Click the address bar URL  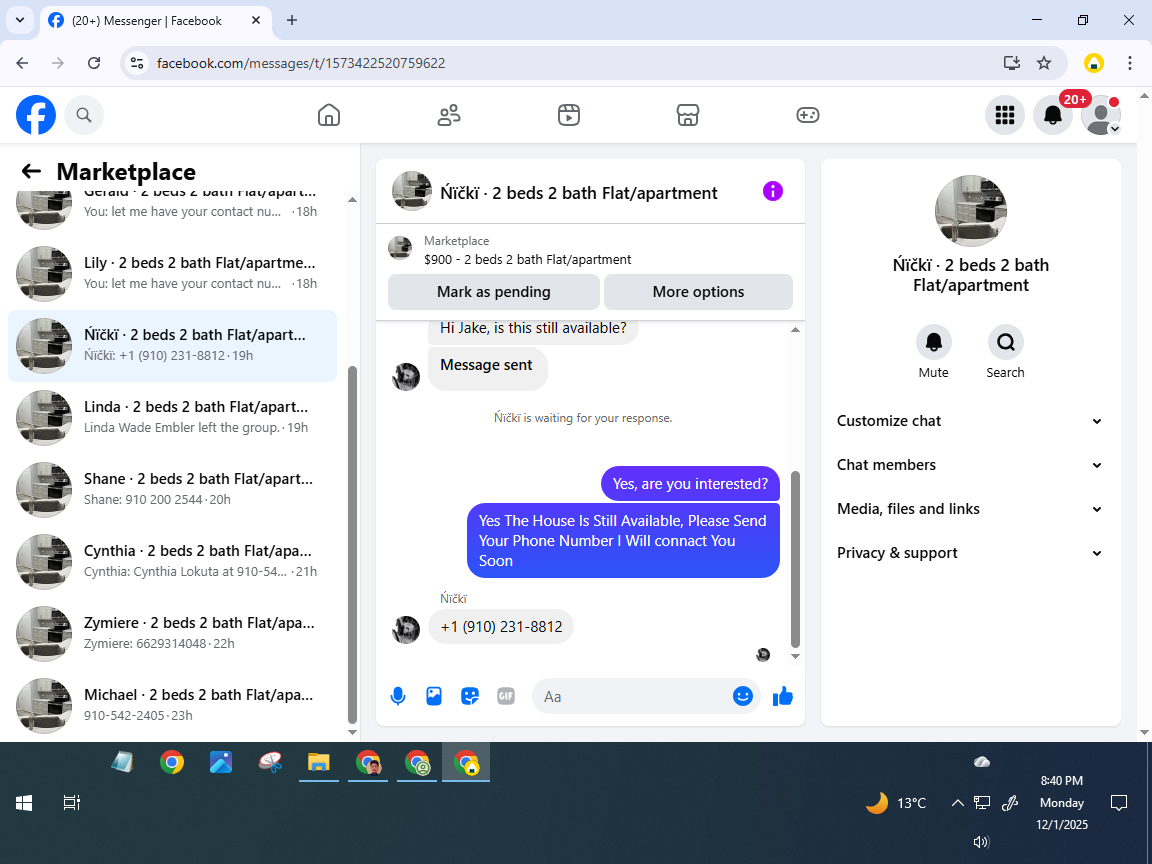pyautogui.click(x=301, y=63)
